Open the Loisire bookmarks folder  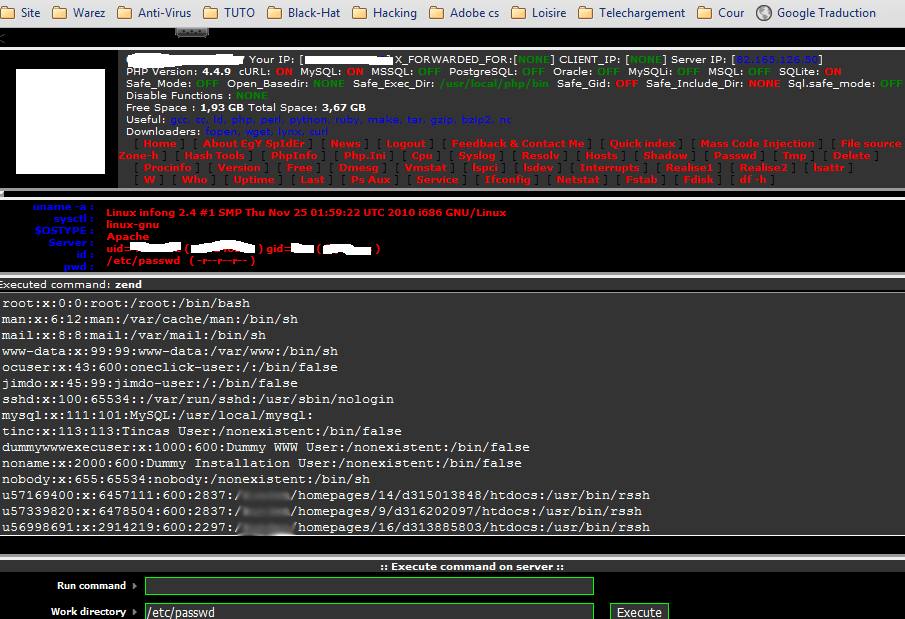pos(539,13)
